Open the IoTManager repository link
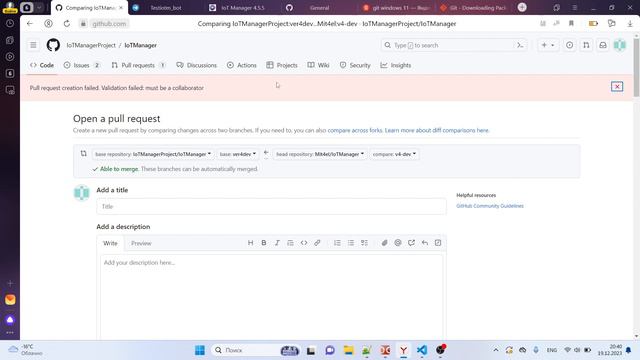Viewport: 640px width, 360px height. (140, 45)
